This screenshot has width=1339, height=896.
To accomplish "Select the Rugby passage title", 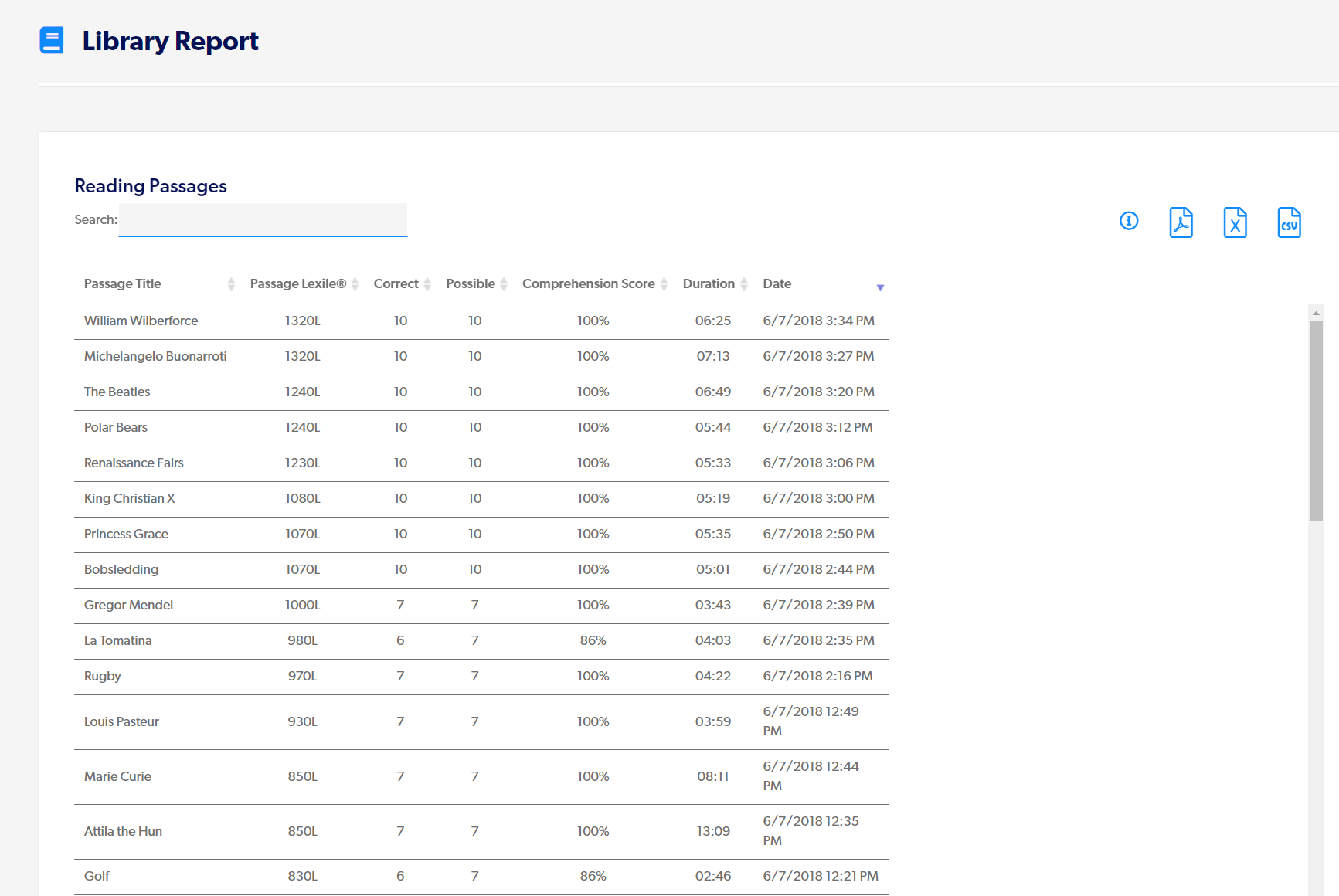I will click(x=102, y=676).
